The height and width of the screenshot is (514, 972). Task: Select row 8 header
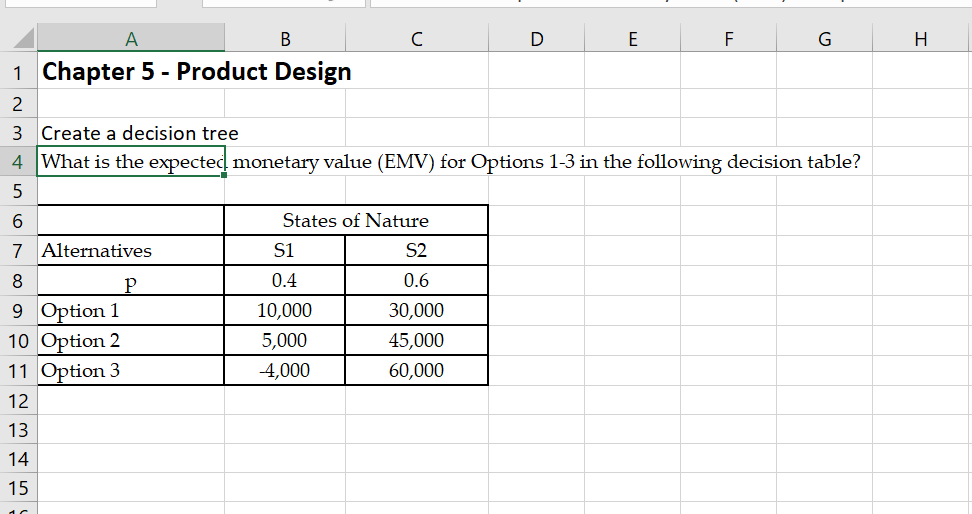(18, 281)
